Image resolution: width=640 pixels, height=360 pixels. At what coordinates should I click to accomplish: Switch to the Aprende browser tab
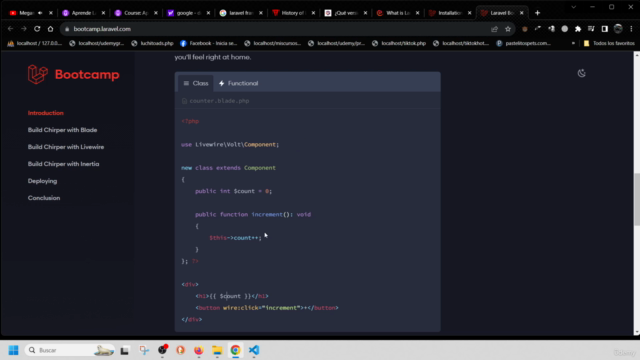click(x=82, y=13)
